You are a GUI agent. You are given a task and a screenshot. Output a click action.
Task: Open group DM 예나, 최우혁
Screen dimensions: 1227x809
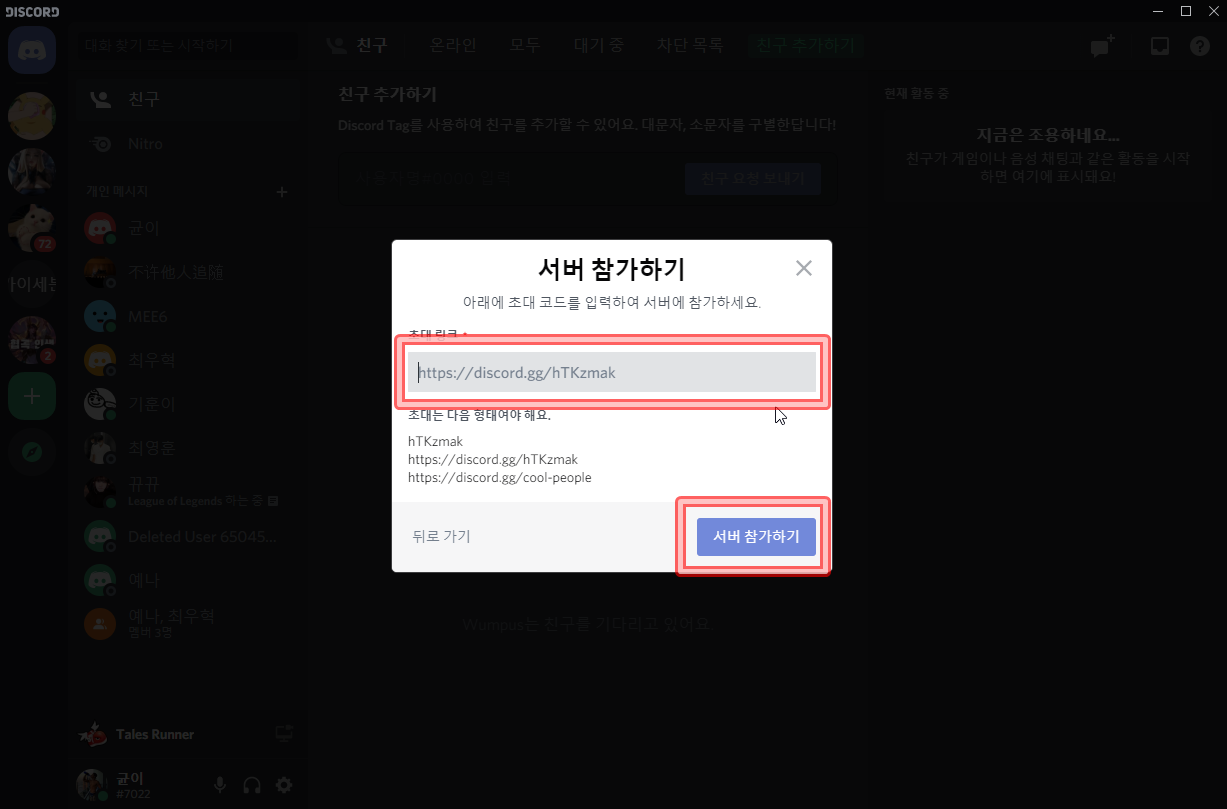point(188,624)
